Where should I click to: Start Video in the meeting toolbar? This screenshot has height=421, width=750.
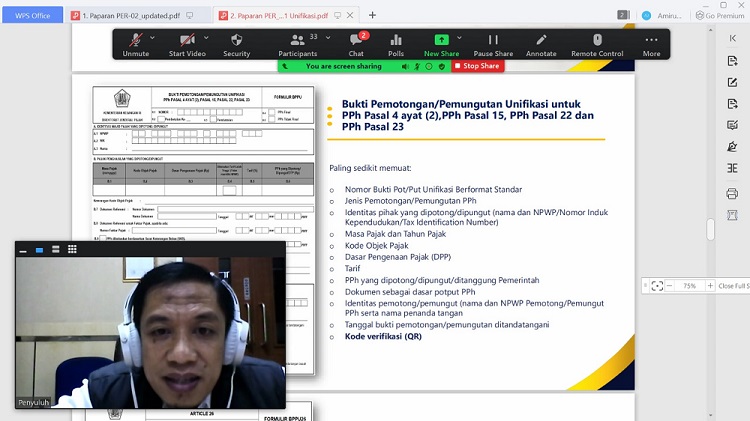pyautogui.click(x=187, y=44)
